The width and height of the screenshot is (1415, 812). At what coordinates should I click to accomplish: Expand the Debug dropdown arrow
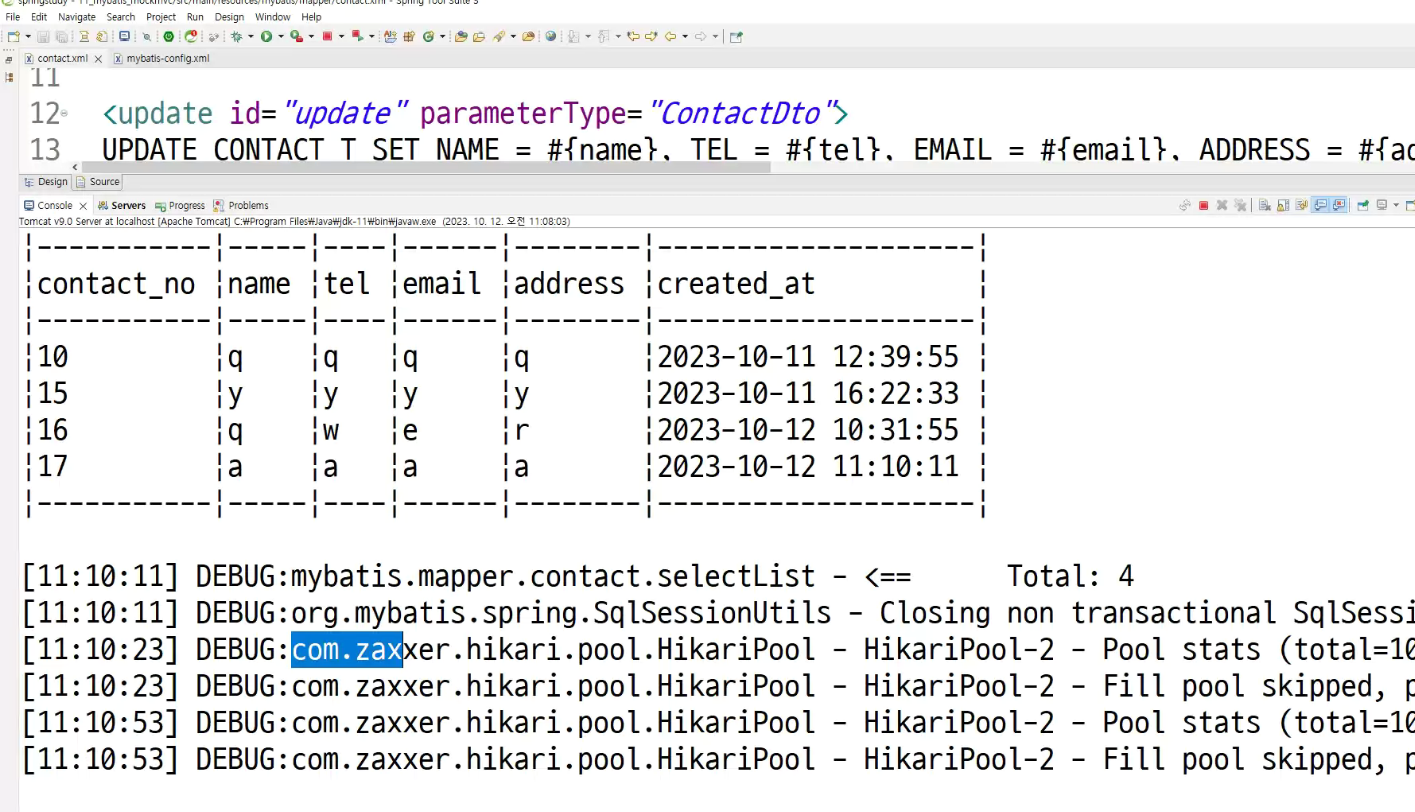(x=250, y=36)
